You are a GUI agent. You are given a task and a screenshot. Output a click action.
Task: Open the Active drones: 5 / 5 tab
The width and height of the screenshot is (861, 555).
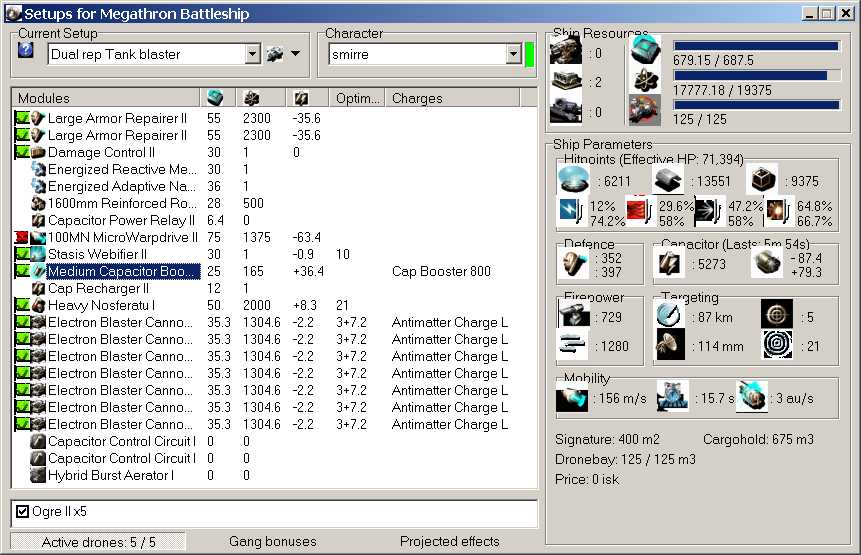(x=98, y=542)
